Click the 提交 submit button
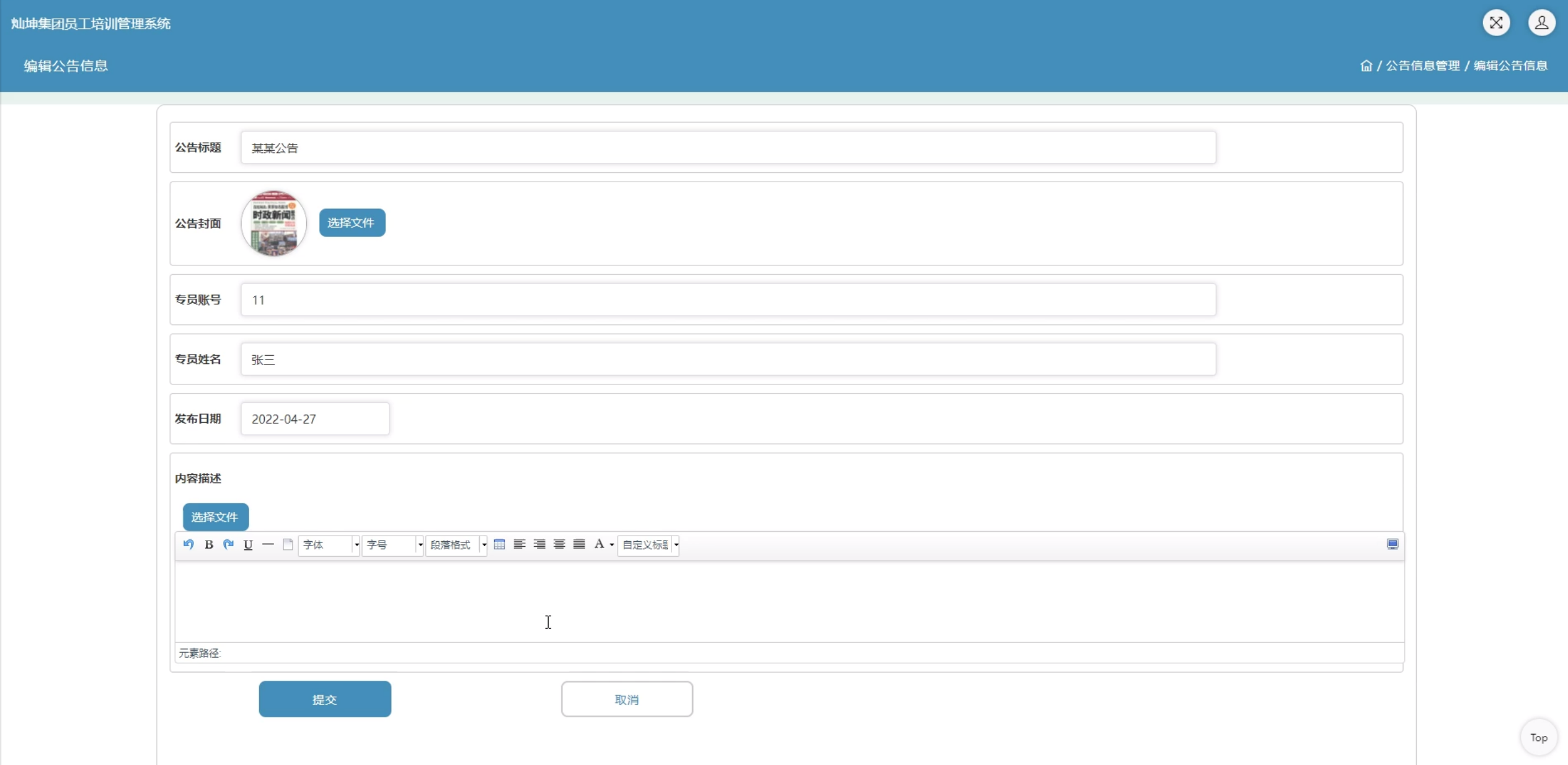 click(x=325, y=699)
